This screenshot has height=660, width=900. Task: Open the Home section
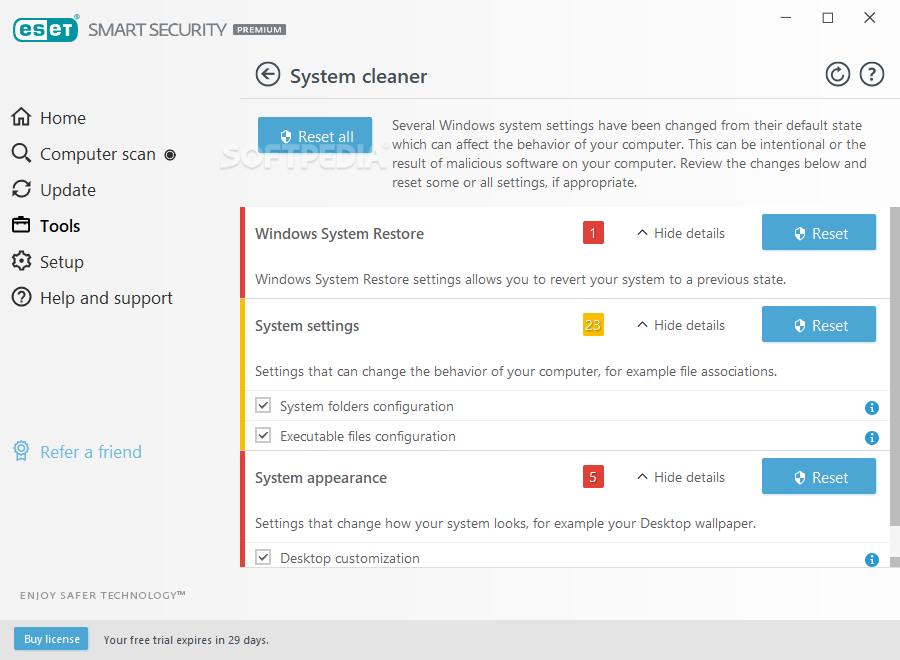63,118
